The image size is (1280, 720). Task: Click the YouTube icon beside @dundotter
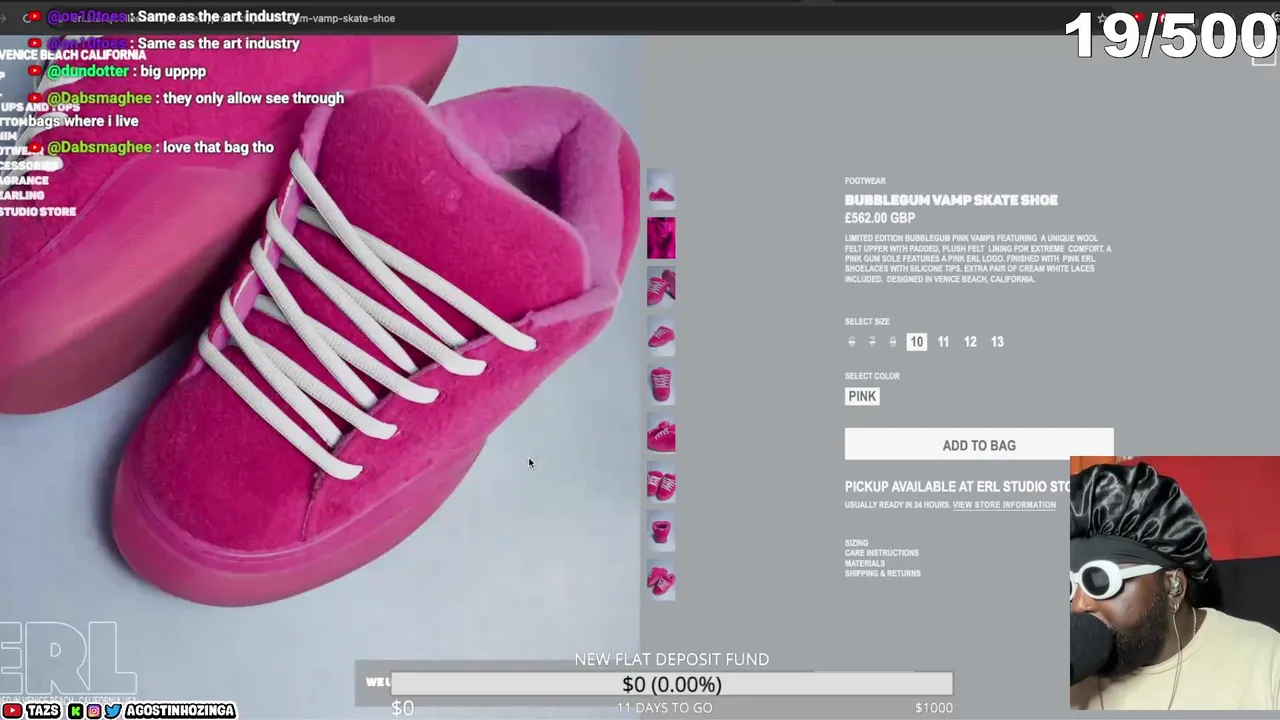point(36,72)
